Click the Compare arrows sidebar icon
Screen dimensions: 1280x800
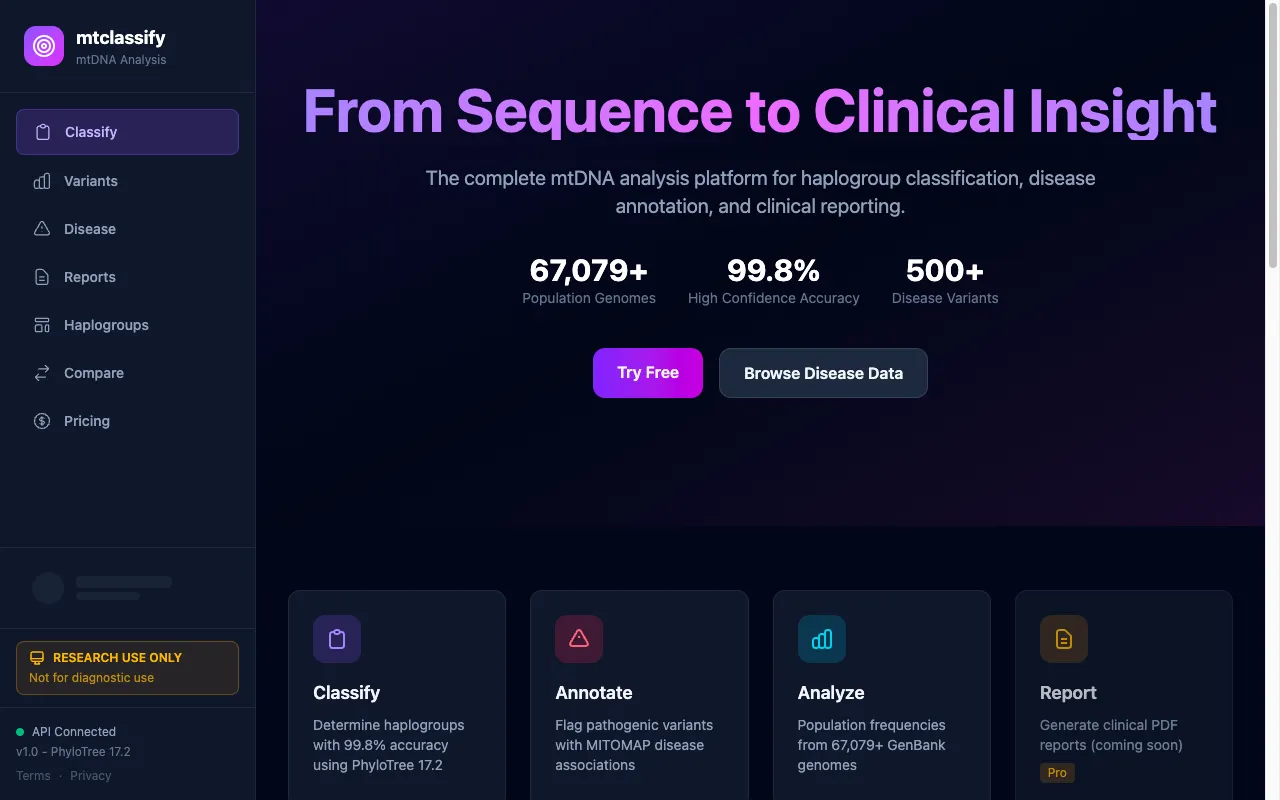42,373
